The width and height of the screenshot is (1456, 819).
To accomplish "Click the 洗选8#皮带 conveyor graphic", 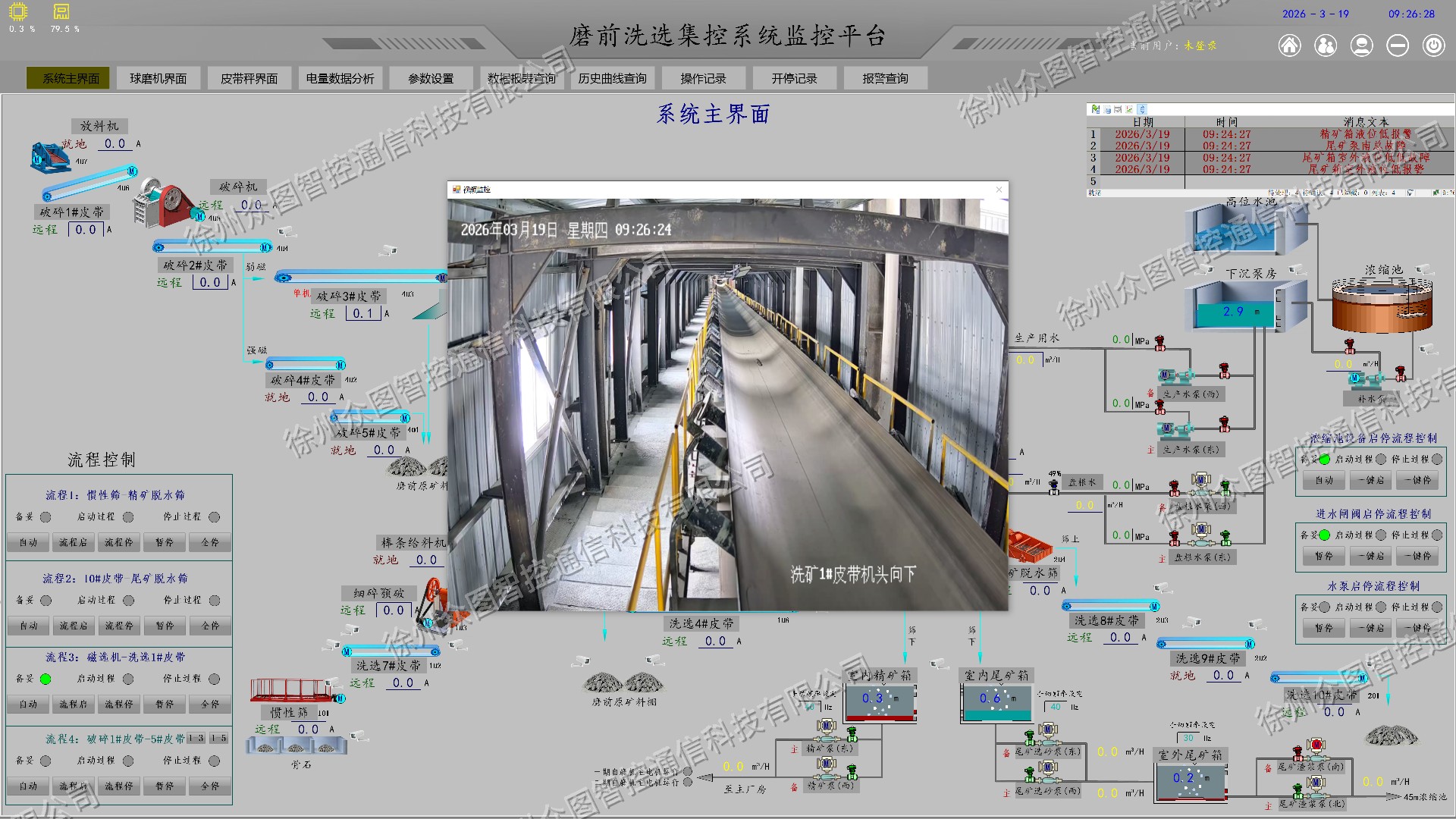I will [1111, 605].
